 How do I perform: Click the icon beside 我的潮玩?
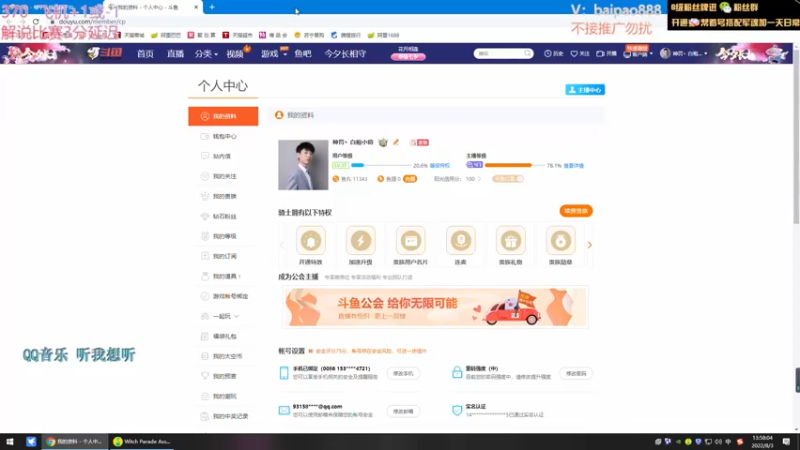[205, 396]
